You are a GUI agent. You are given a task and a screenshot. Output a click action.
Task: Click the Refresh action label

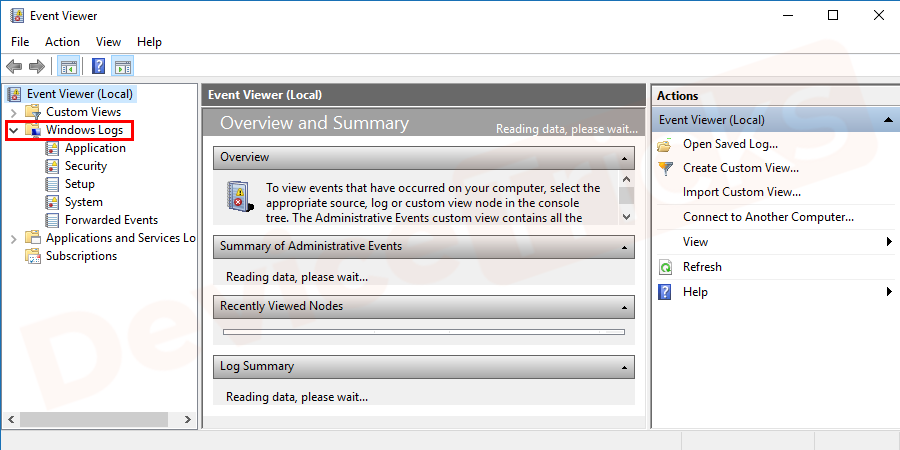[702, 267]
